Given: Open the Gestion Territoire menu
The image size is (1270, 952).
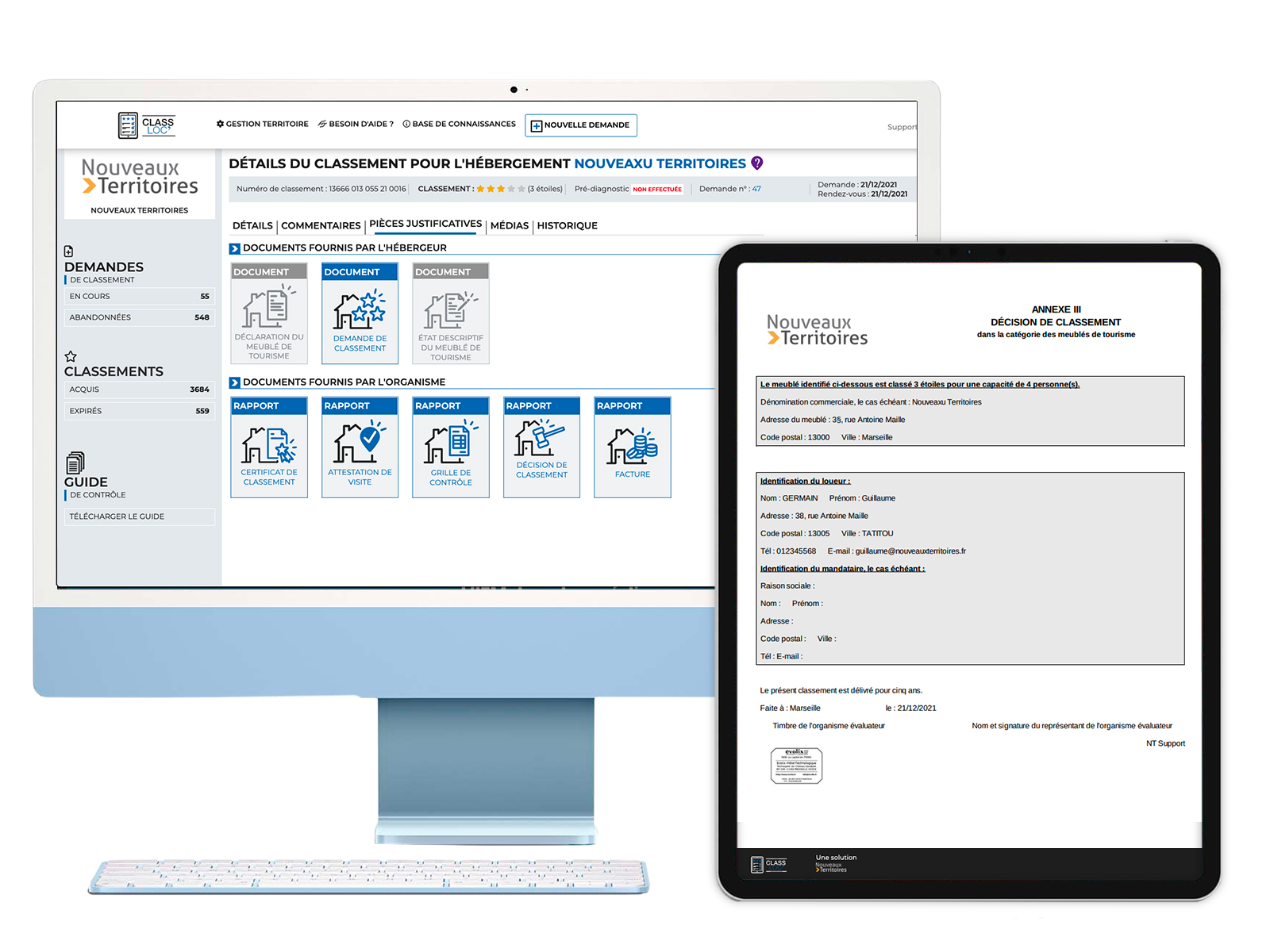Looking at the screenshot, I should [x=263, y=125].
